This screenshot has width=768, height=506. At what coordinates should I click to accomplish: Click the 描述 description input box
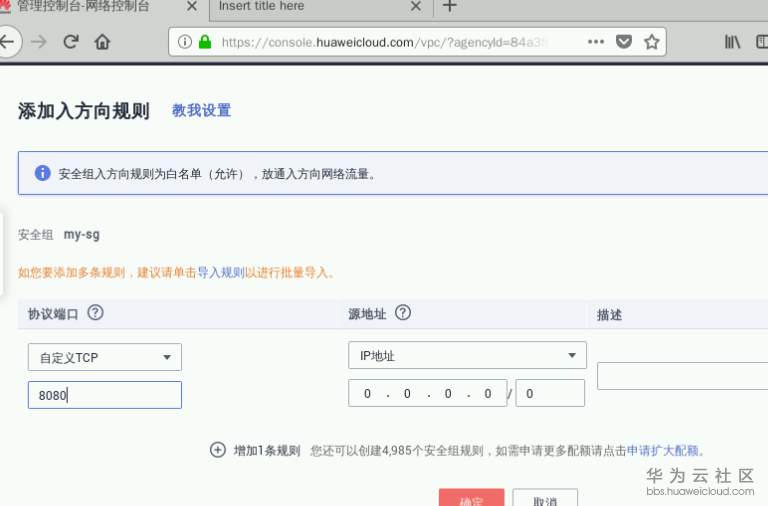coord(682,376)
